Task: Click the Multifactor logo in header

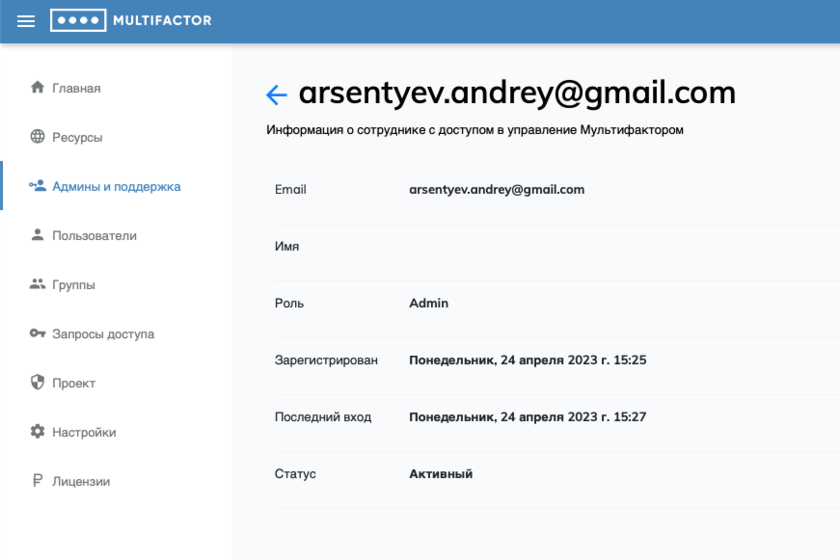Action: click(131, 21)
